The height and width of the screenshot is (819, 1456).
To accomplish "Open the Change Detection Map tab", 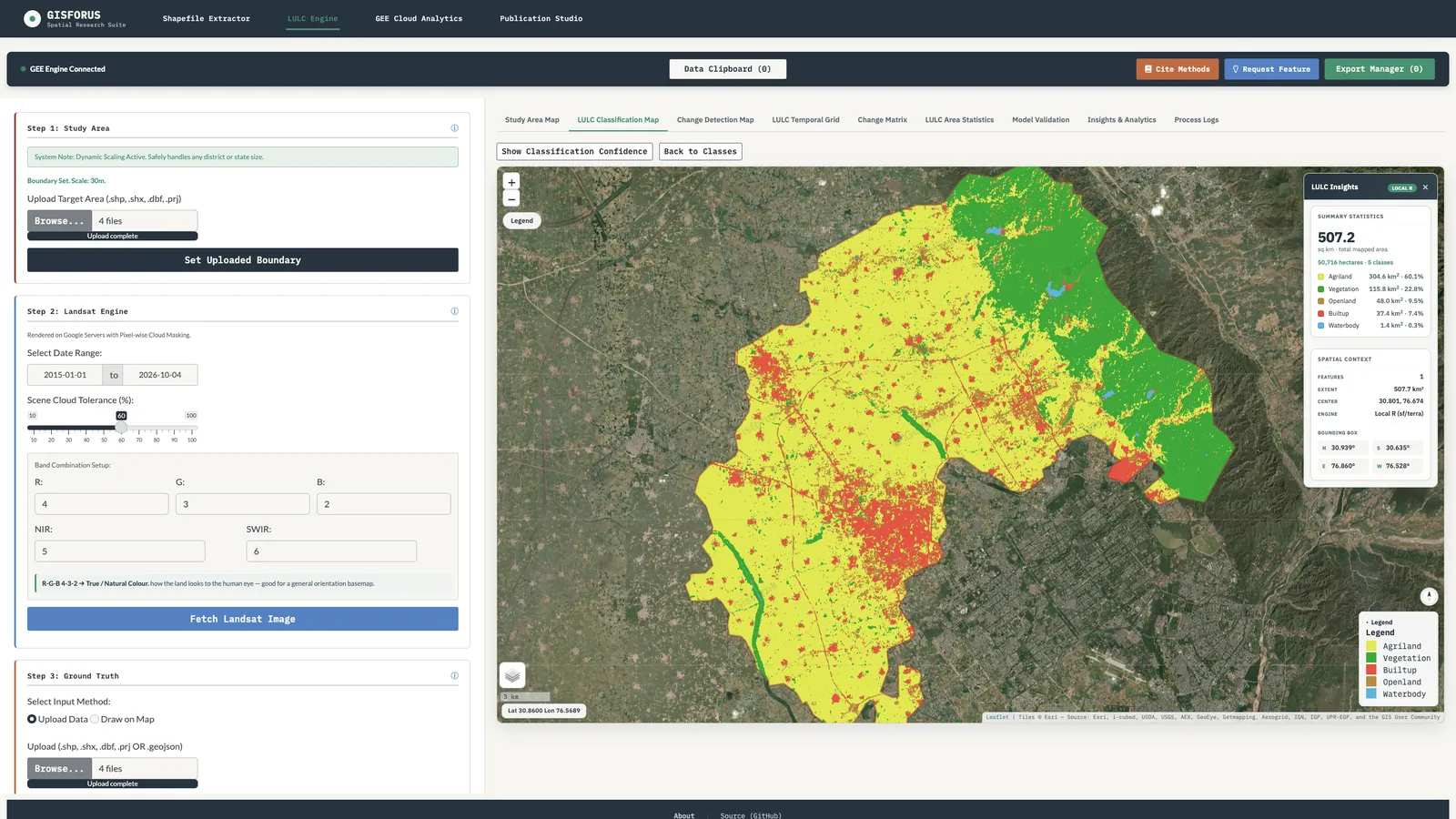I will point(715,120).
